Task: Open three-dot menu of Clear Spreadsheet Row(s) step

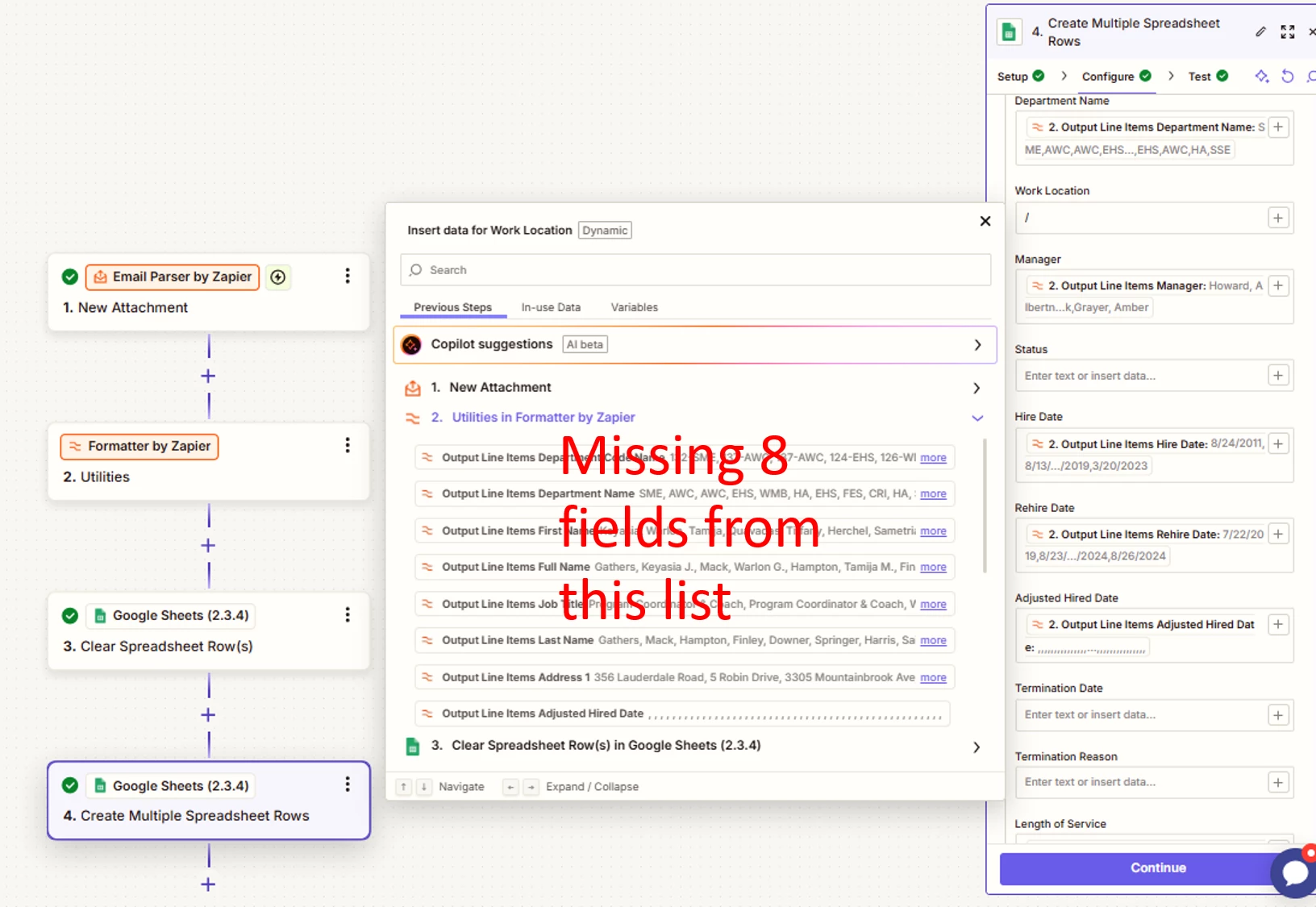Action: (x=348, y=614)
